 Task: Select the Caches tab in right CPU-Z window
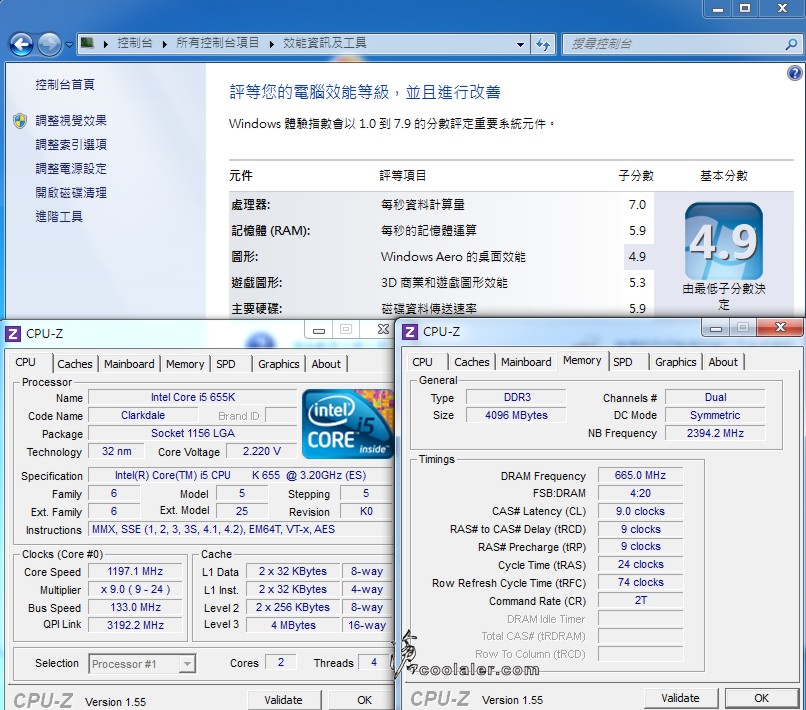[x=471, y=362]
